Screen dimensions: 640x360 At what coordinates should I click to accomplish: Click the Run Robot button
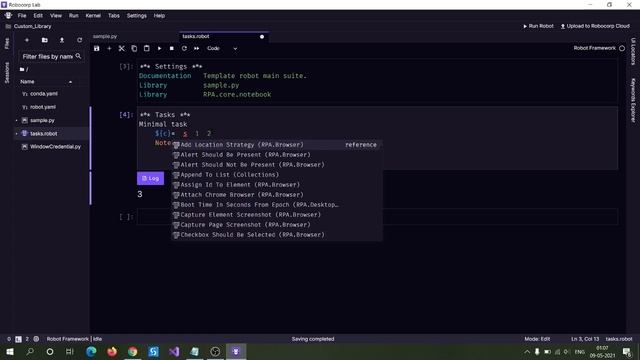(538, 26)
